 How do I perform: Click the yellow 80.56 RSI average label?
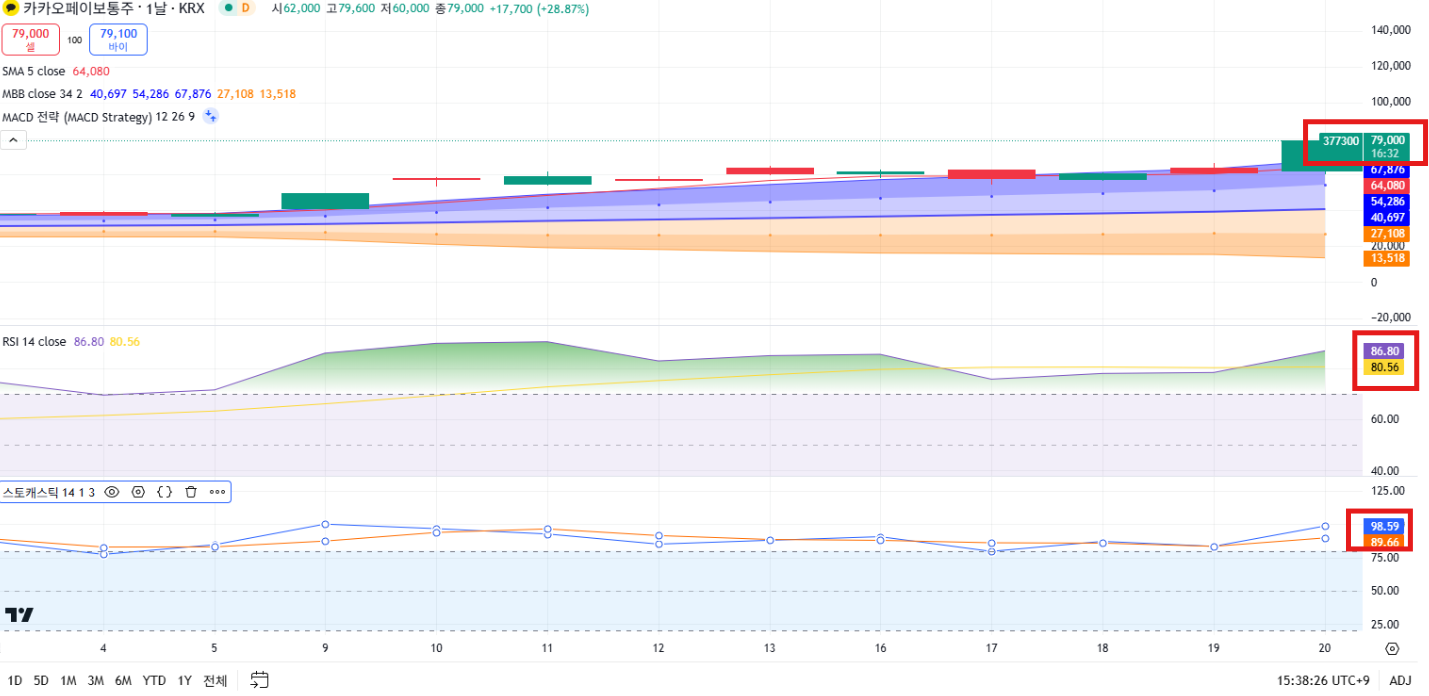(x=1384, y=367)
